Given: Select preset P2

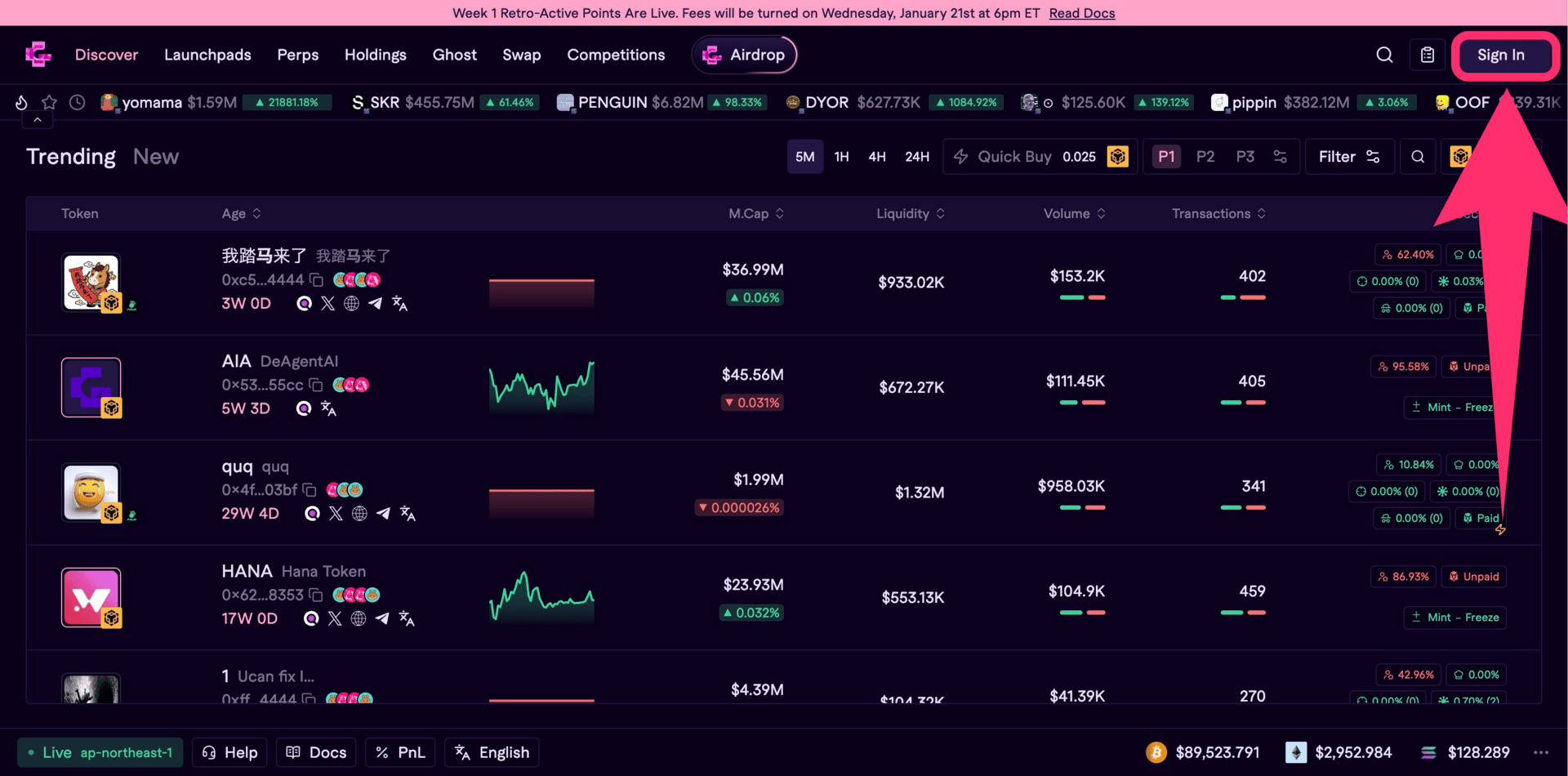Looking at the screenshot, I should click(1205, 157).
